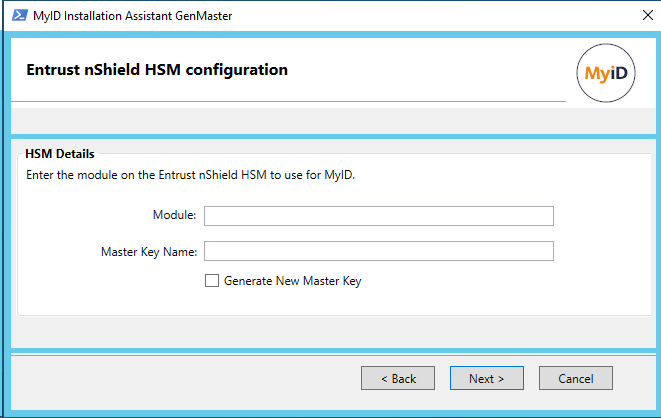Tick the Generate New Master Key checkbox
661x418 pixels.
(212, 281)
